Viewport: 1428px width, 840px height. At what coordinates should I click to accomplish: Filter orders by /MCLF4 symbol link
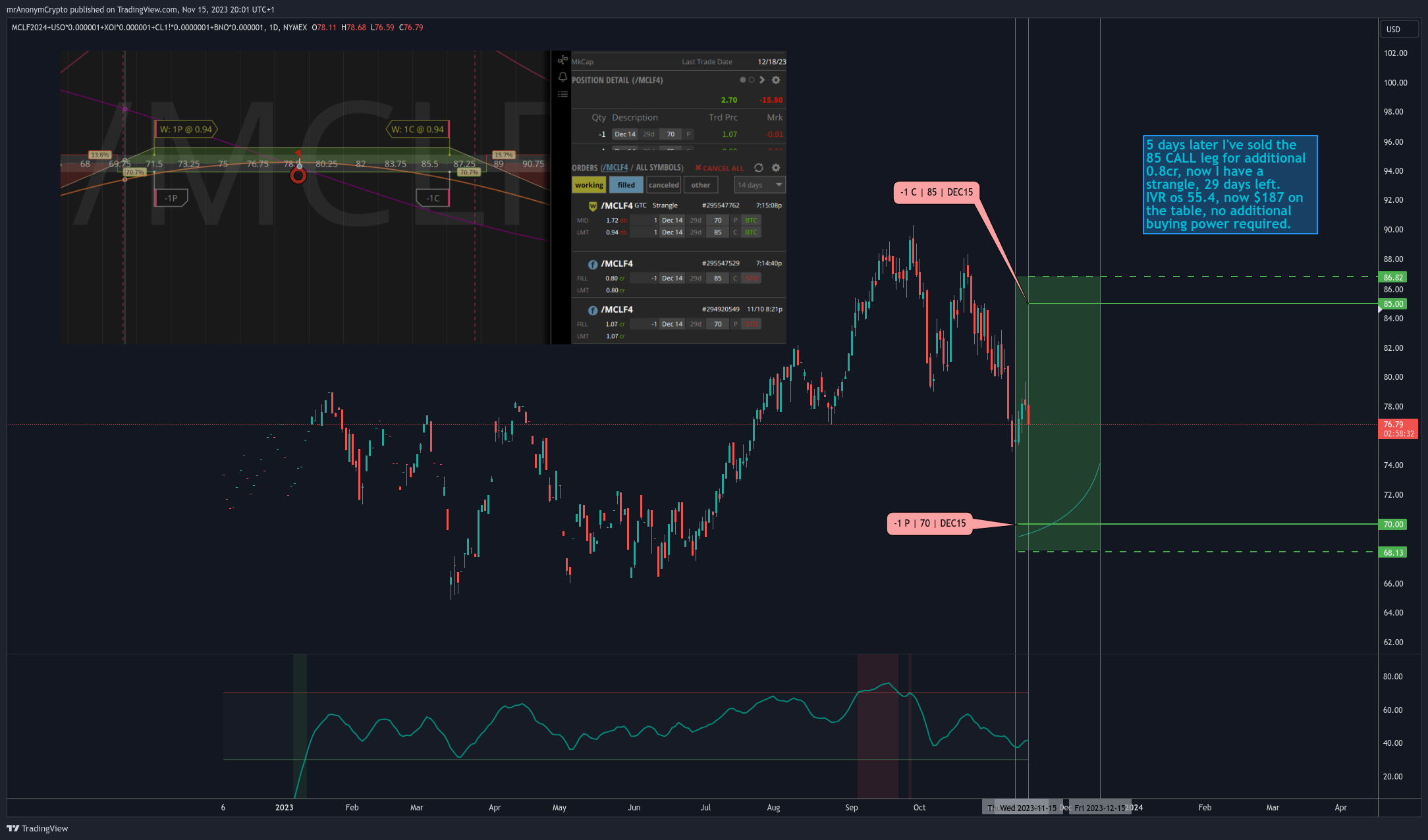[615, 168]
